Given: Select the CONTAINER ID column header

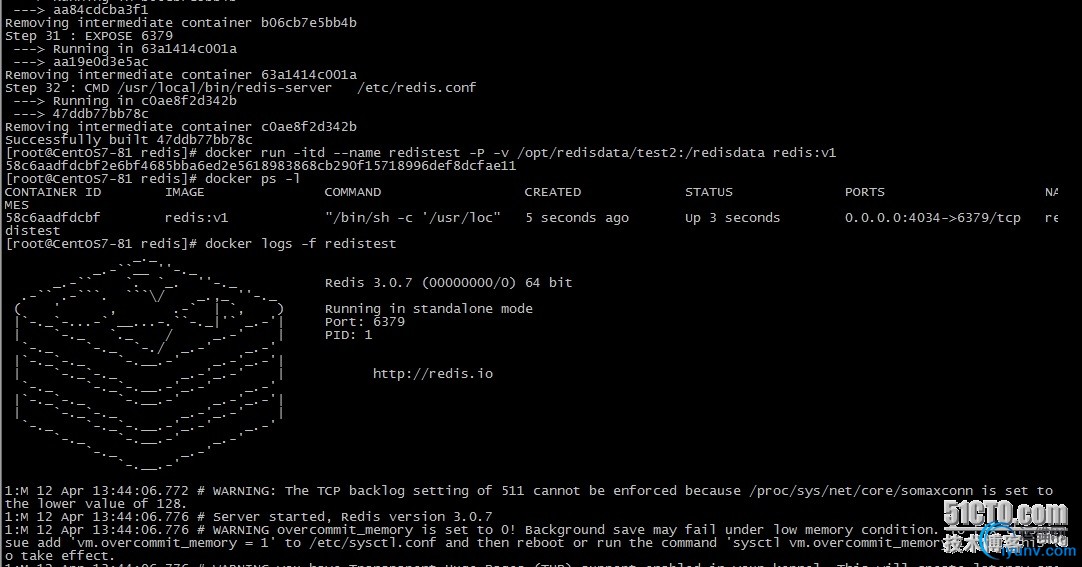Looking at the screenshot, I should pos(53,192).
